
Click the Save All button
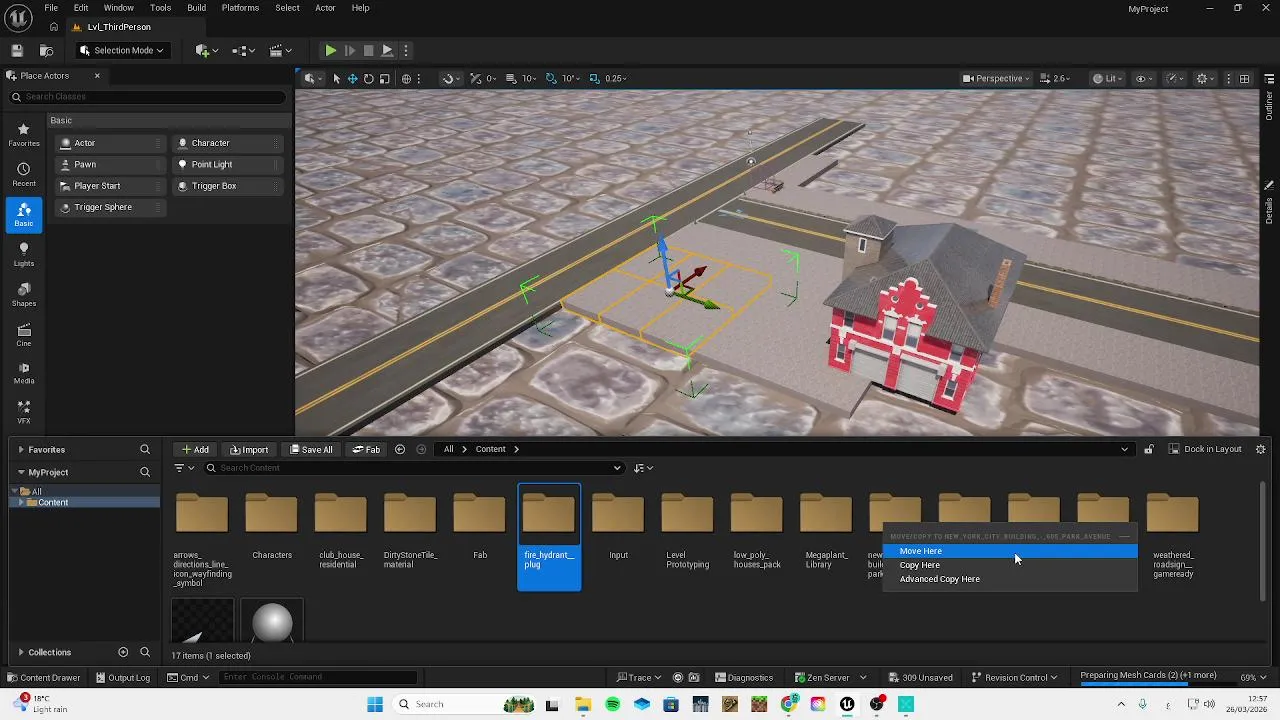311,449
